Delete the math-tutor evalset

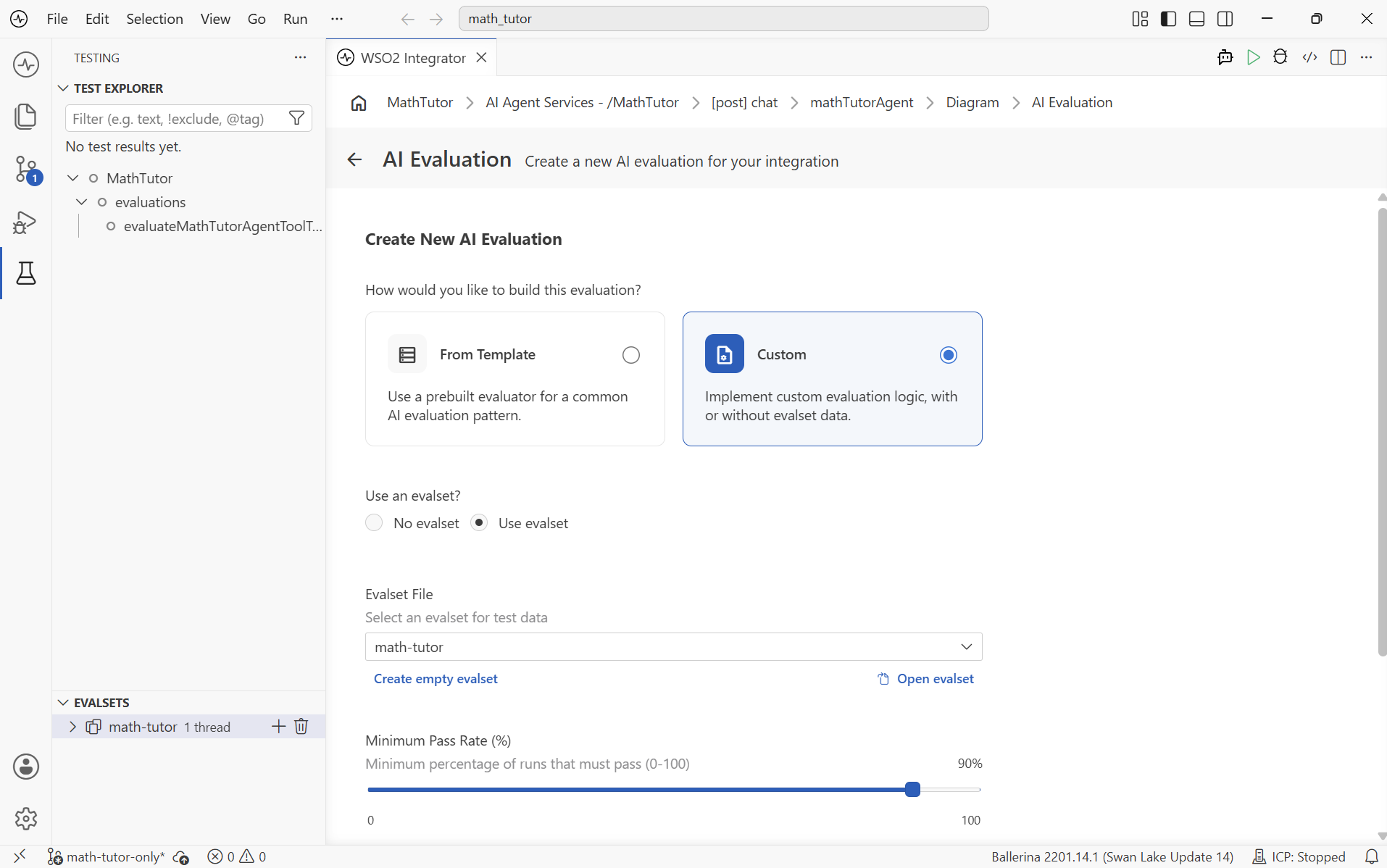(301, 726)
